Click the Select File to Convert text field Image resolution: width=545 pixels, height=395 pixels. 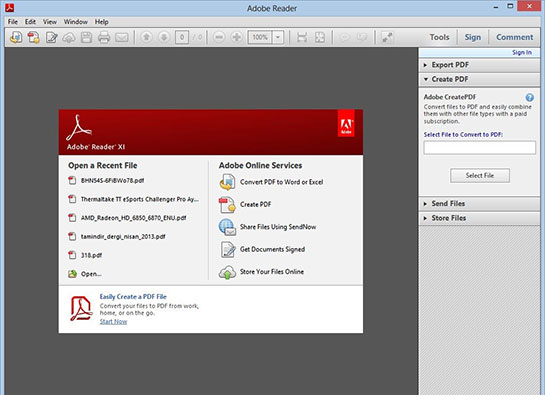click(x=479, y=147)
